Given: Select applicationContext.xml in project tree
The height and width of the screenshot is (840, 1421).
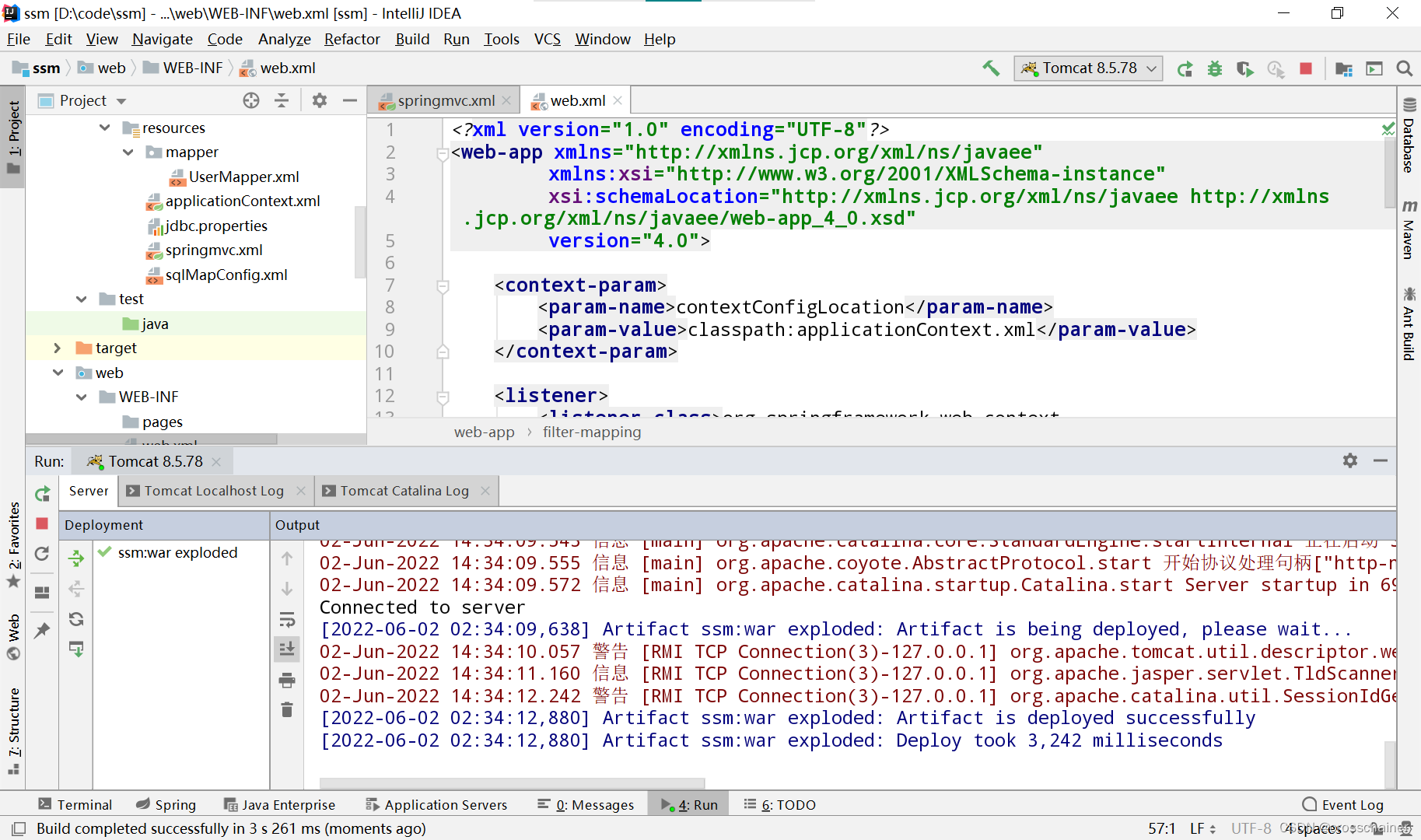Looking at the screenshot, I should tap(242, 201).
